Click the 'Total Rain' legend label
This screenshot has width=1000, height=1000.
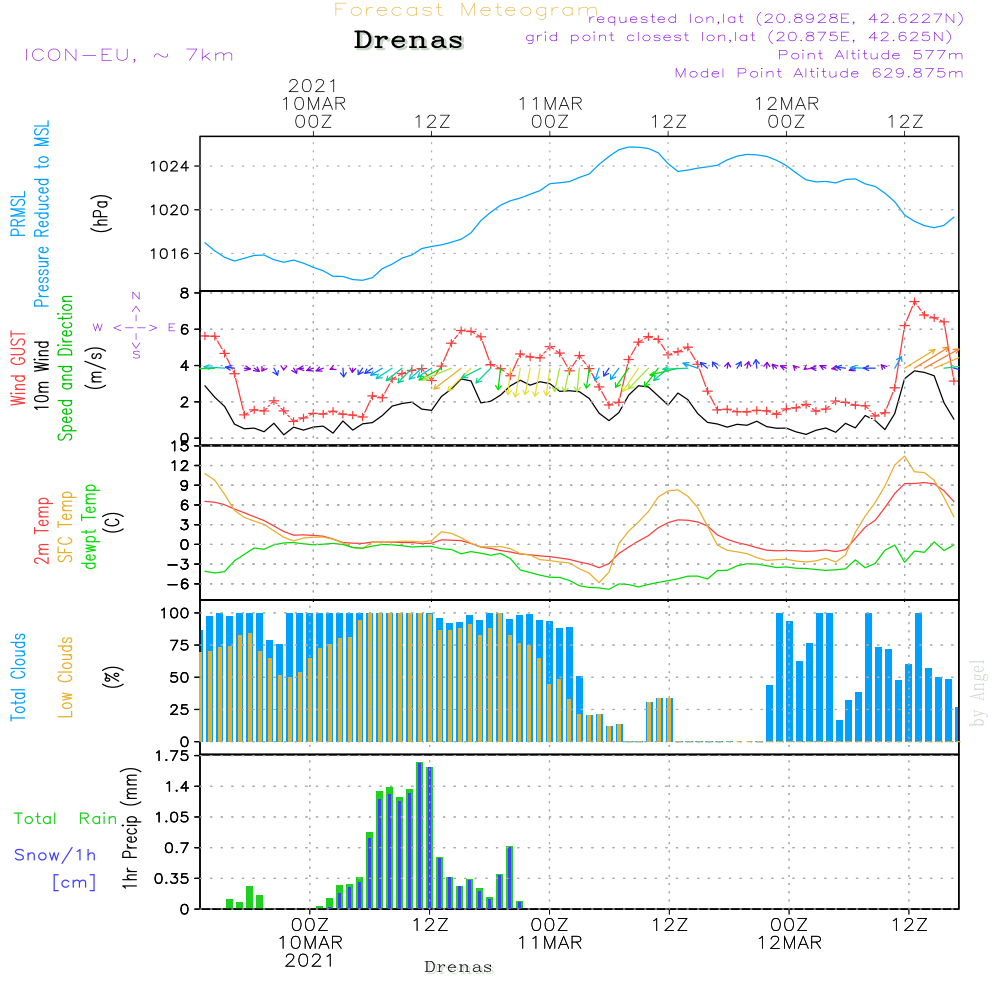point(66,818)
